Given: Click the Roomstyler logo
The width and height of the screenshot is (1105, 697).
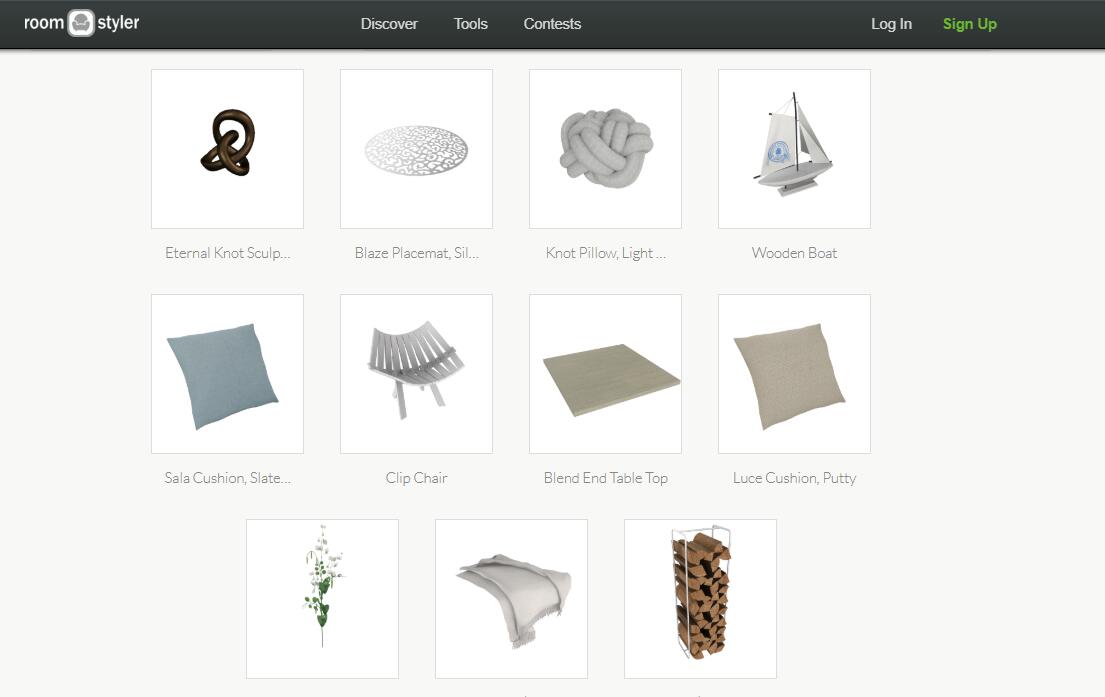Looking at the screenshot, I should tap(82, 23).
